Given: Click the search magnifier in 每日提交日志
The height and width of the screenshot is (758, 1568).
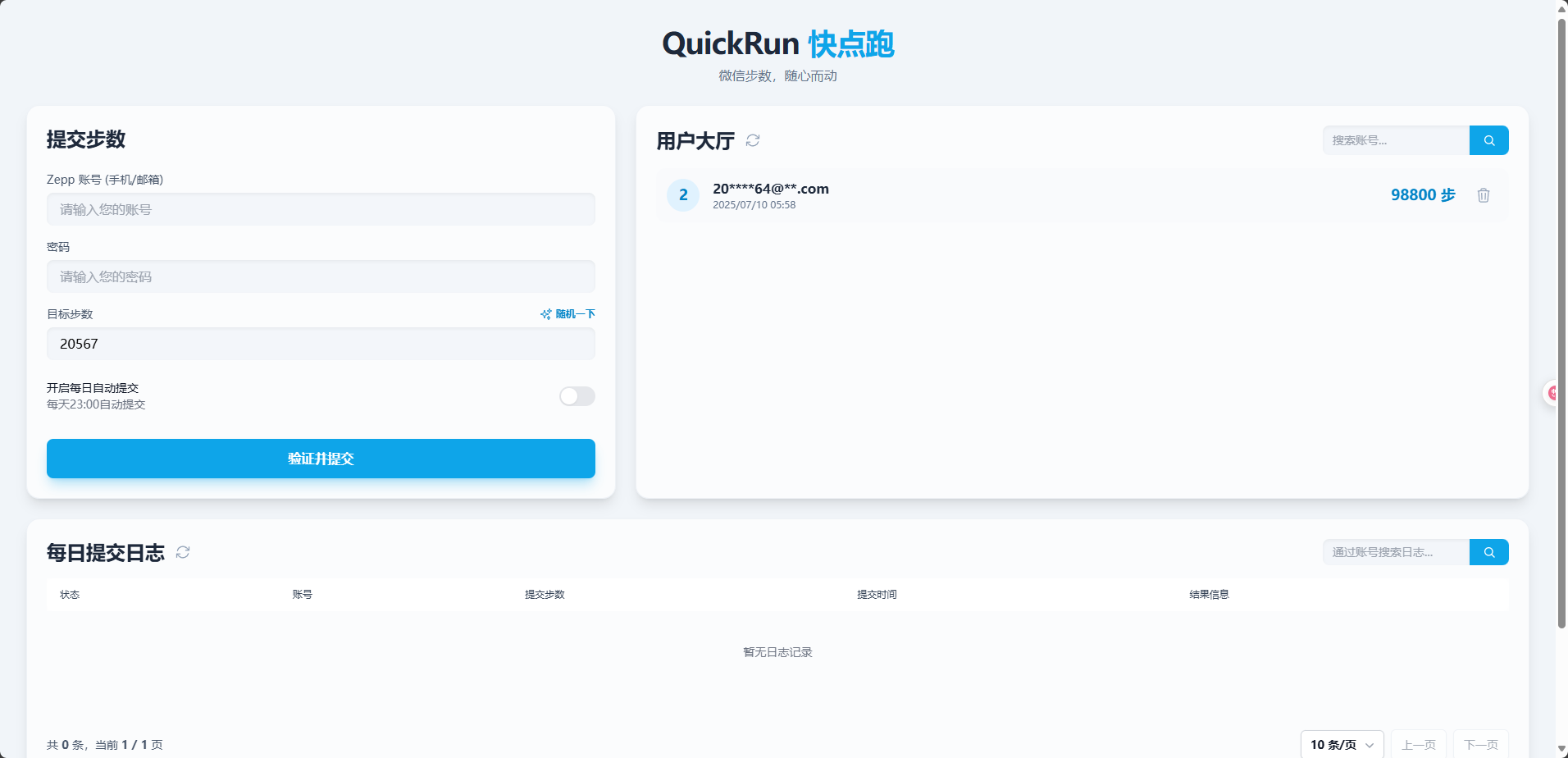Looking at the screenshot, I should pos(1488,551).
